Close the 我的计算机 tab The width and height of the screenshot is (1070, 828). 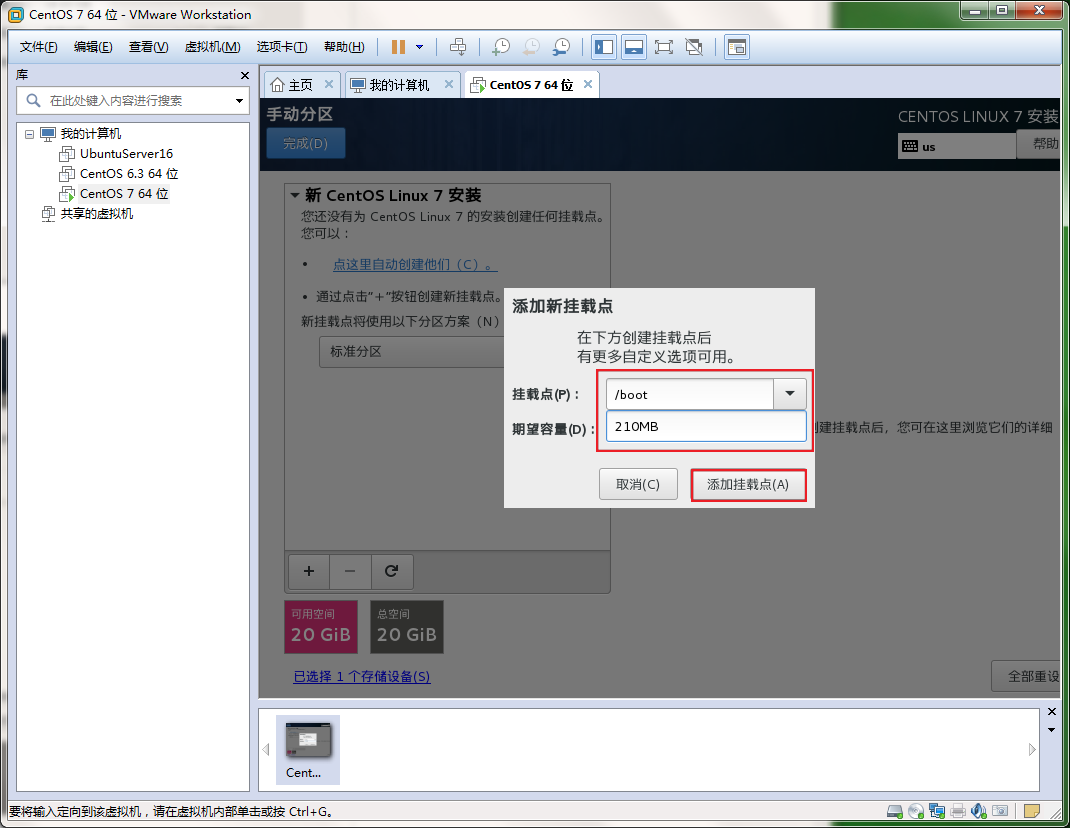click(449, 84)
